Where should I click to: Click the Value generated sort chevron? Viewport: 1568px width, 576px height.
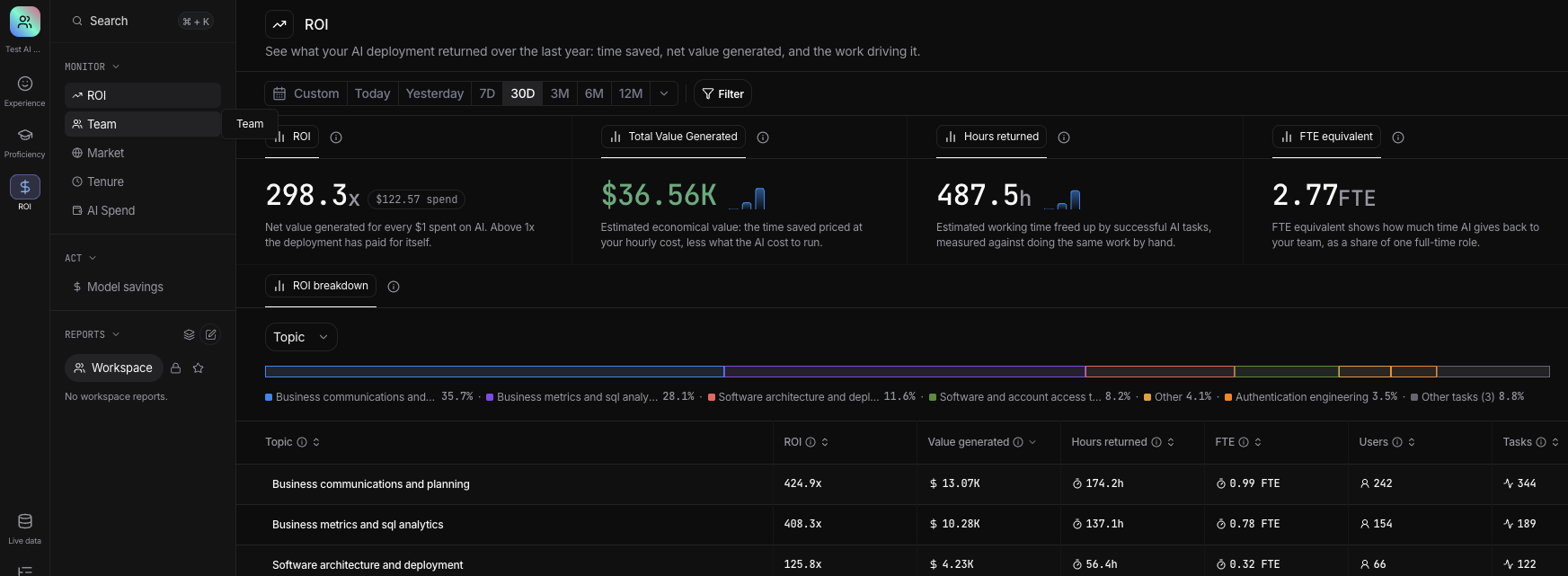click(x=1032, y=442)
